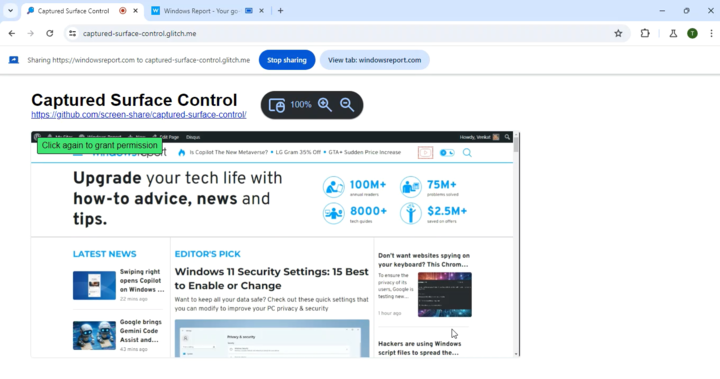720x379 pixels.
Task: Click the sharing indicator icon on Windows Report tab
Action: (x=249, y=11)
